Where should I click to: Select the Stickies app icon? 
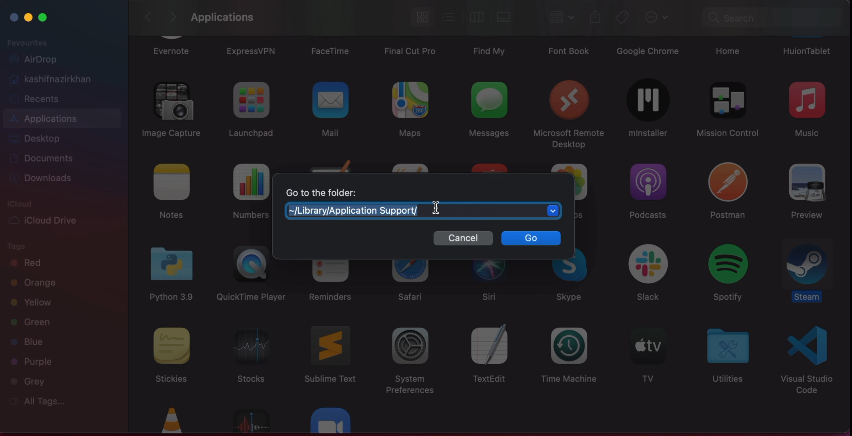[171, 346]
